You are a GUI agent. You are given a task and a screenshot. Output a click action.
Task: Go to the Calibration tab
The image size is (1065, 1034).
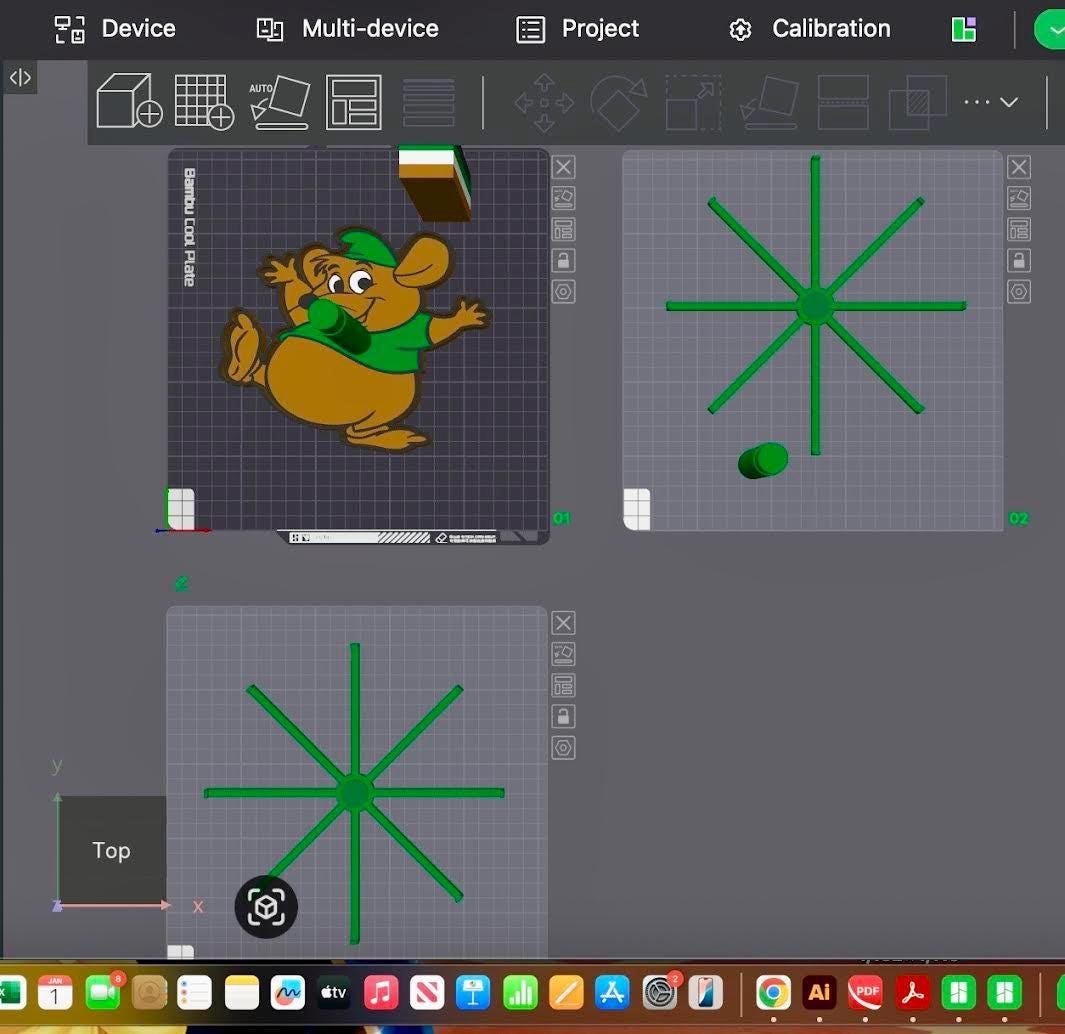(809, 29)
